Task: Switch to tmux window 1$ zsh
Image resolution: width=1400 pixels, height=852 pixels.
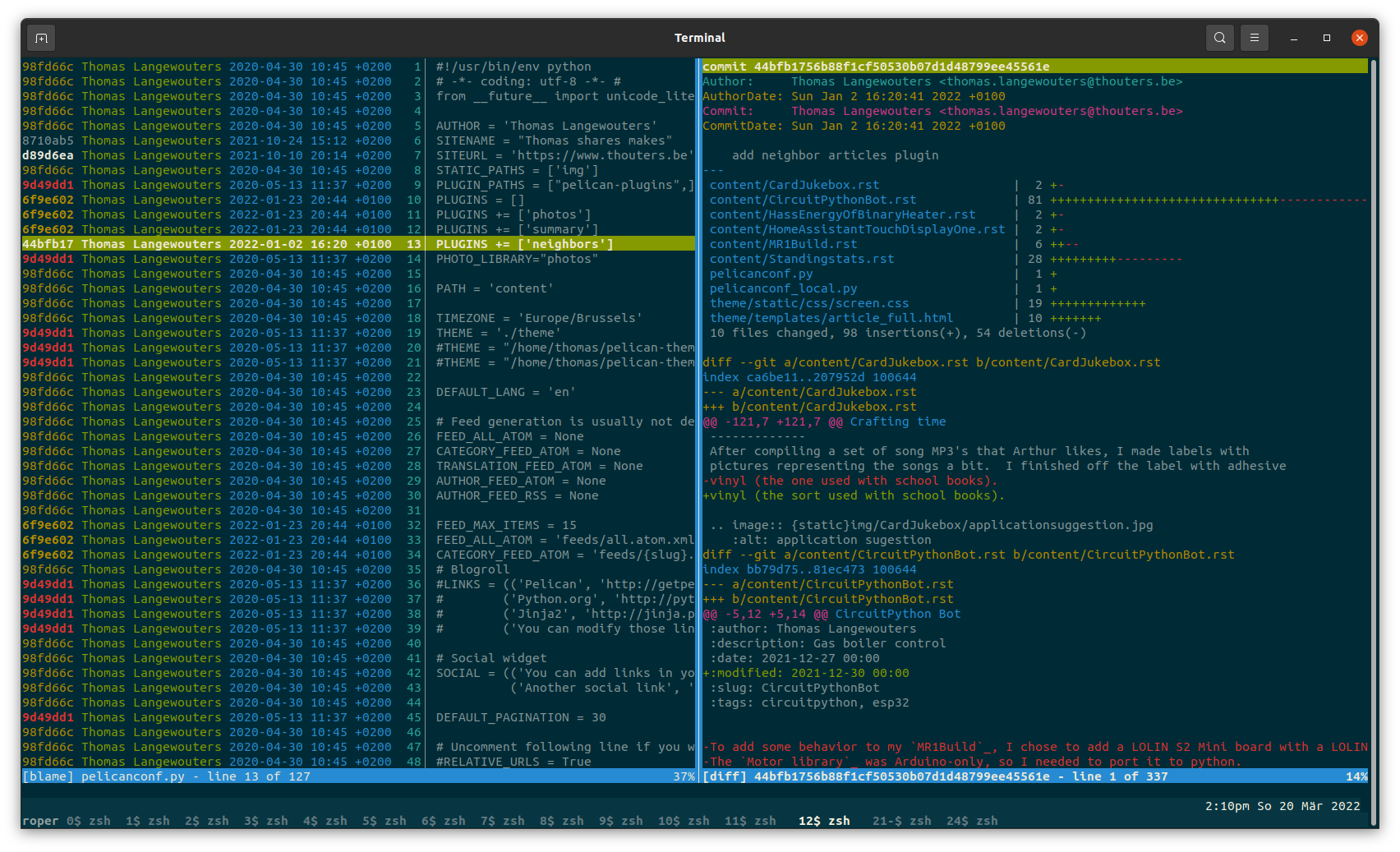Action: pos(148,821)
